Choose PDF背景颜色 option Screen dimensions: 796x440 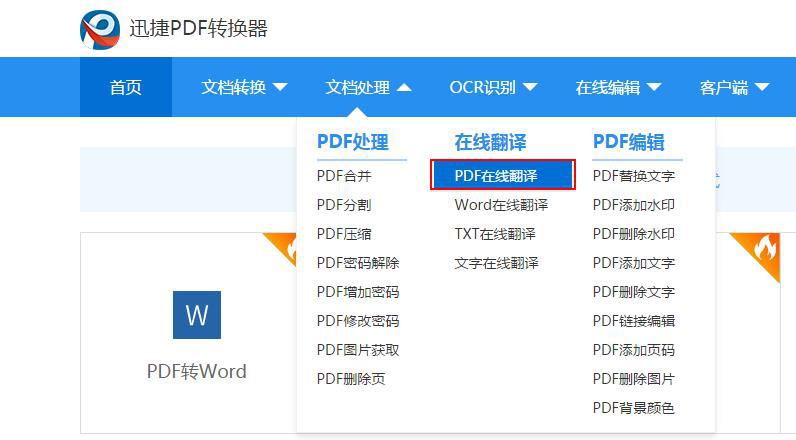634,408
